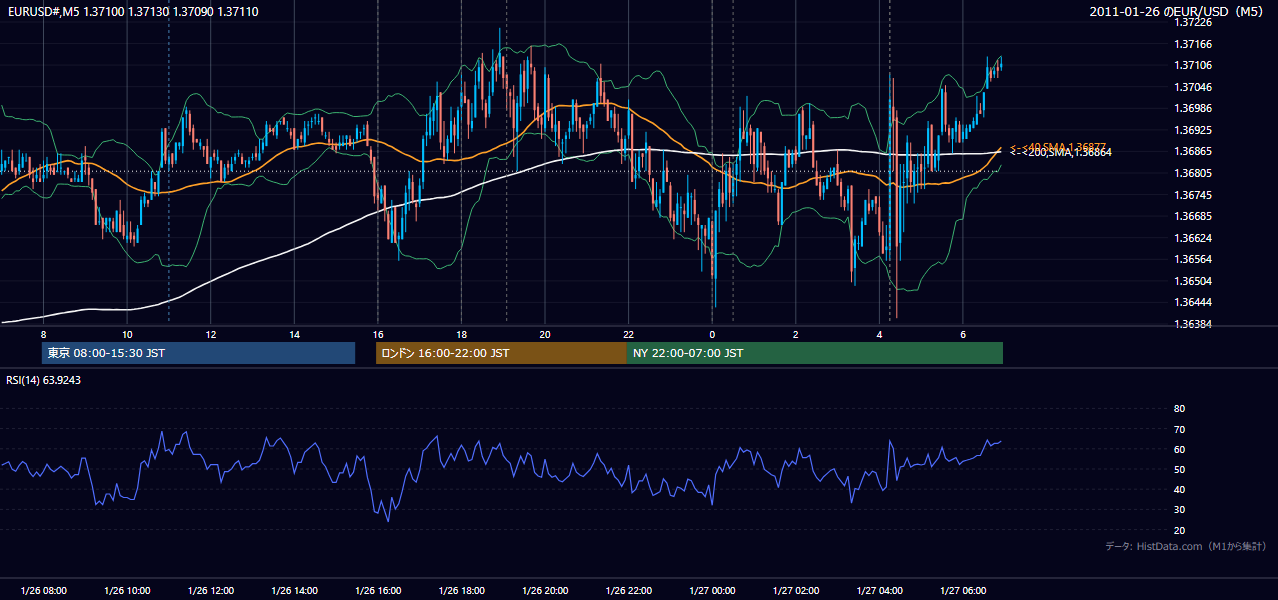Click the 1/27 04:00 date label
This screenshot has width=1278, height=600.
[879, 590]
